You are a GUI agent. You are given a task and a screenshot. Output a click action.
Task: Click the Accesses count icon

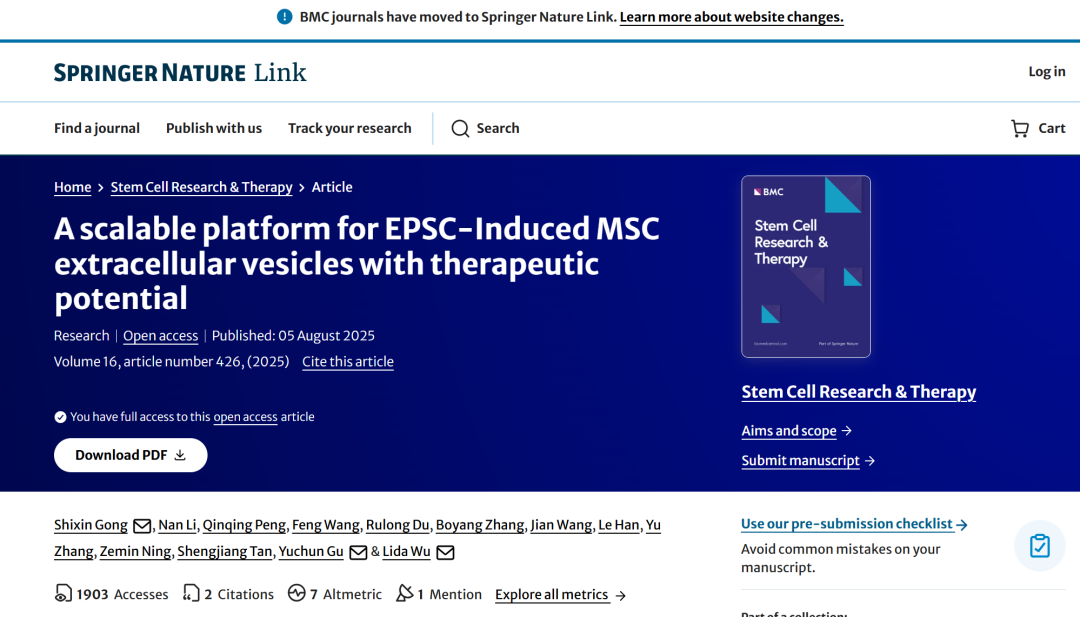[x=63, y=594]
